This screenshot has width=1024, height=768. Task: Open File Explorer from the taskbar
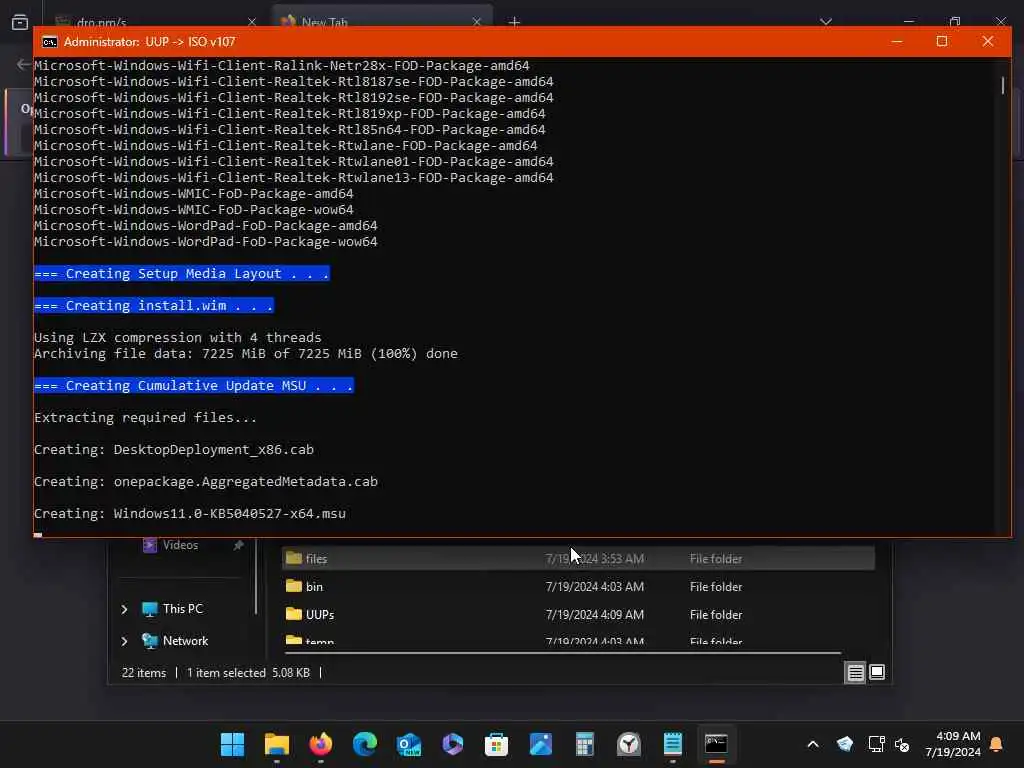click(x=277, y=744)
